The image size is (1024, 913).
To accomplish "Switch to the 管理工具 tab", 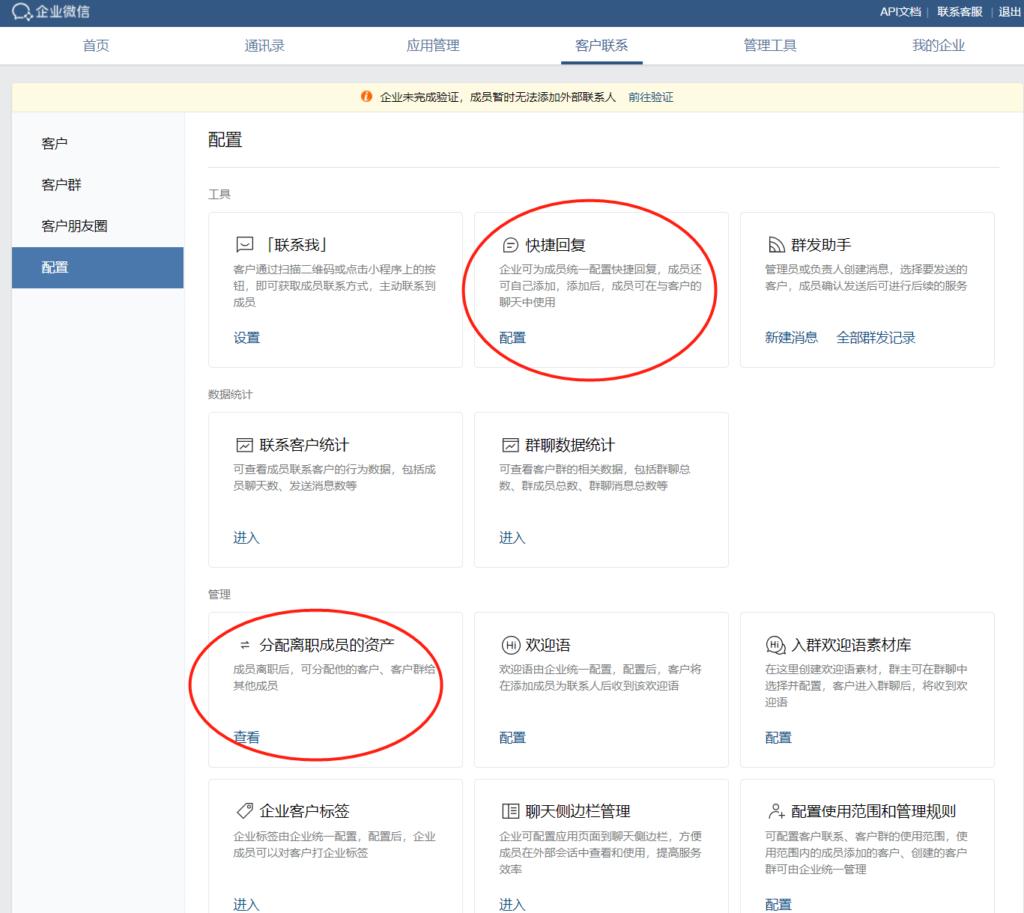I will tap(770, 45).
